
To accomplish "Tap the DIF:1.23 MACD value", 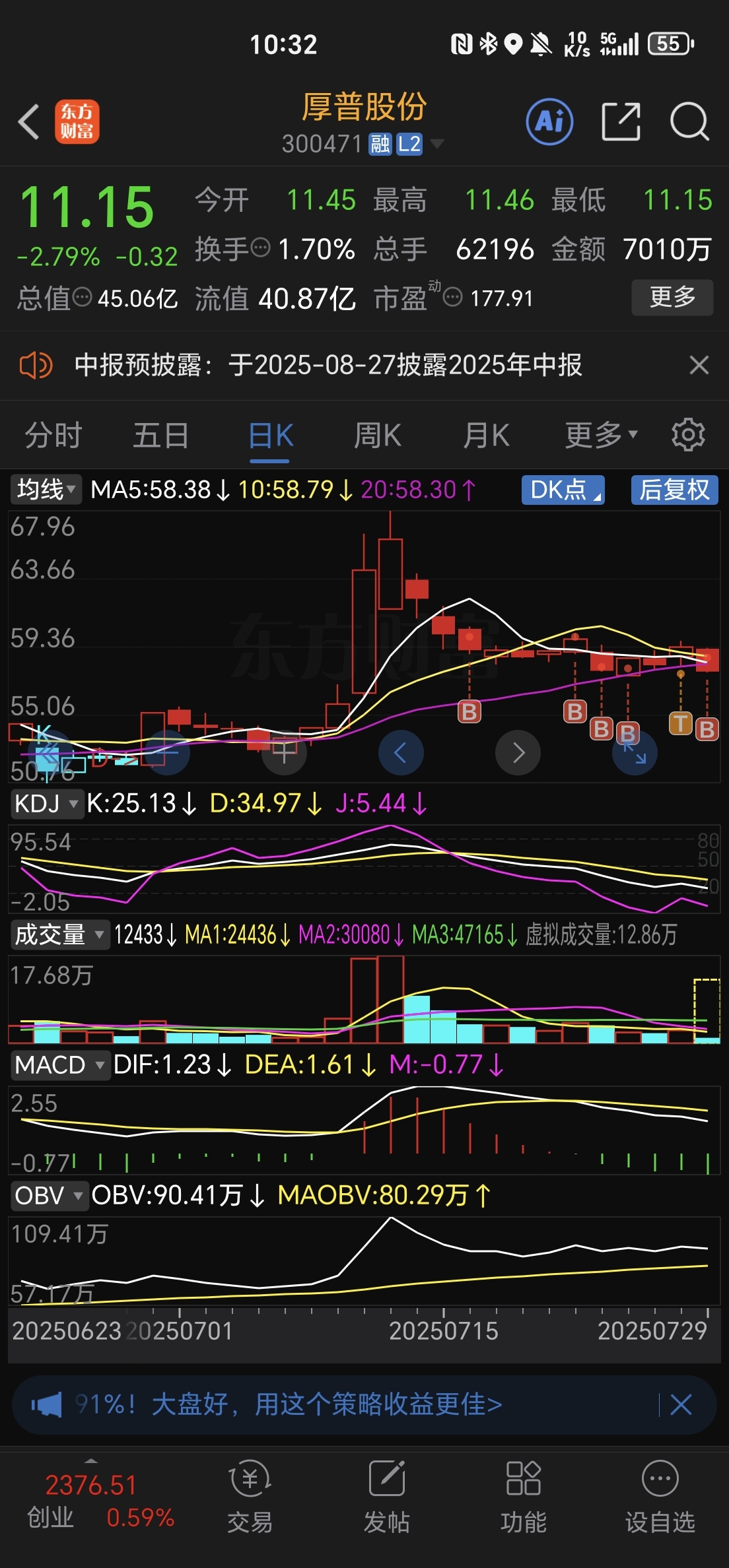I will [173, 1065].
